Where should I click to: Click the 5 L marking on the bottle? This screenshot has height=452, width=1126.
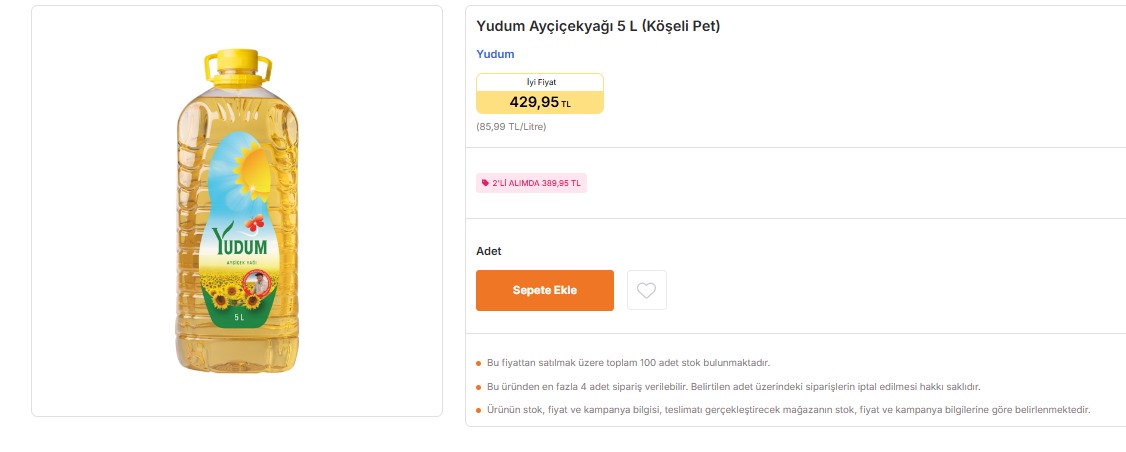(x=239, y=317)
